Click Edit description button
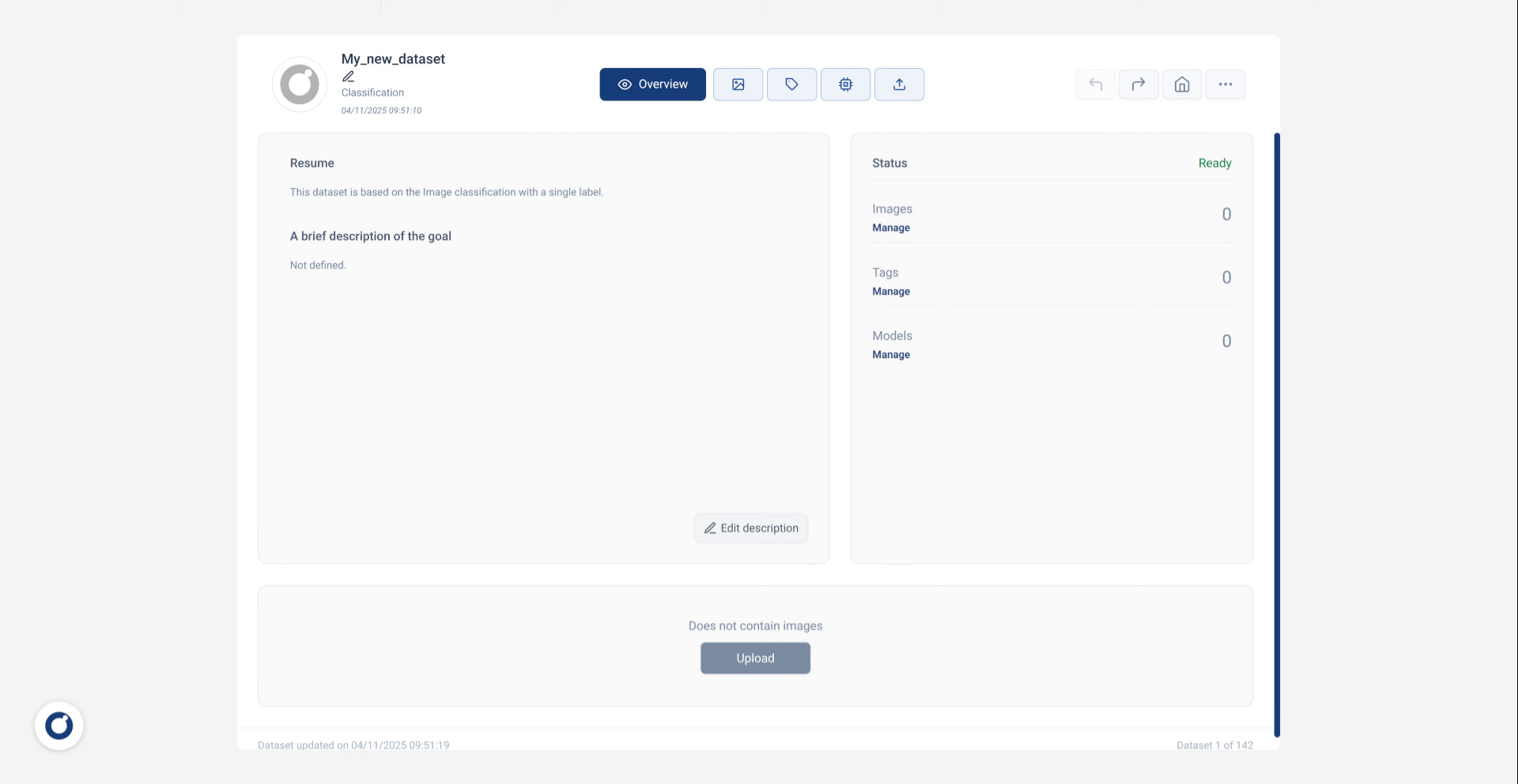The width and height of the screenshot is (1518, 784). (x=751, y=528)
